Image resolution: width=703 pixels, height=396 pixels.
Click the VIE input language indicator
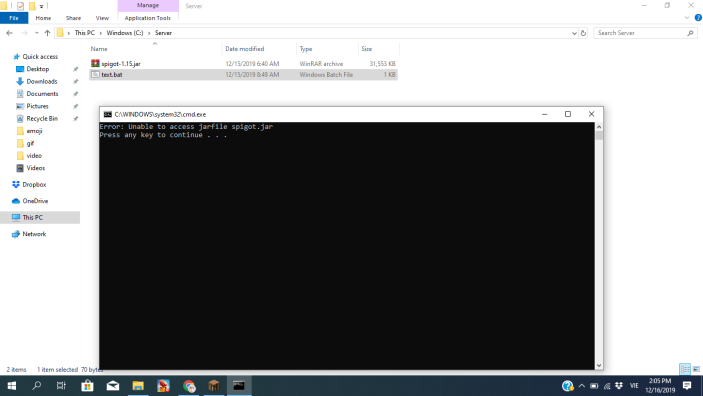coord(634,386)
